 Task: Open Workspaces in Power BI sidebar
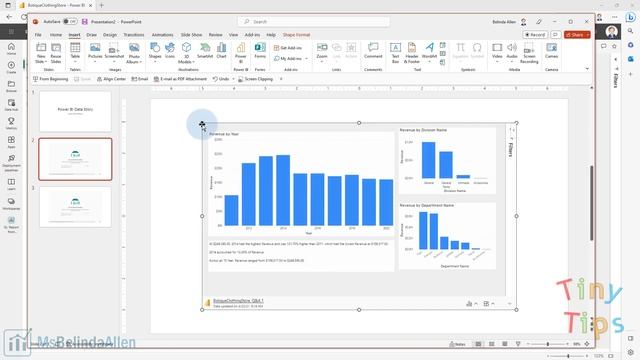(11, 204)
